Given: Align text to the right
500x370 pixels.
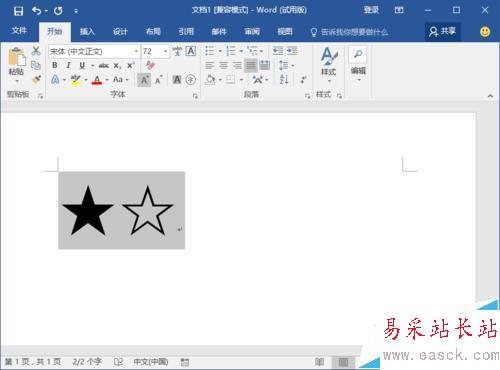Looking at the screenshot, I should click(237, 65).
